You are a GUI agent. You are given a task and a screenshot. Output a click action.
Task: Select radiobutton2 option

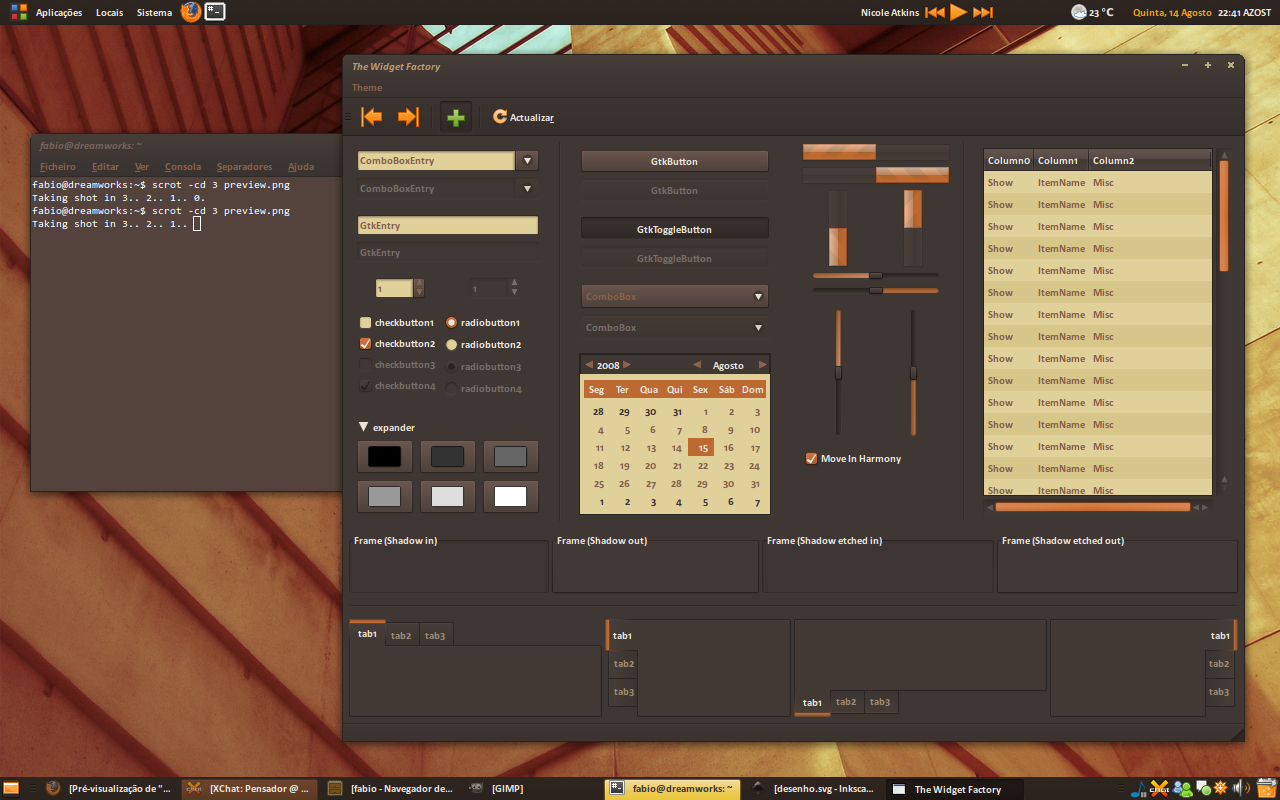[x=452, y=345]
